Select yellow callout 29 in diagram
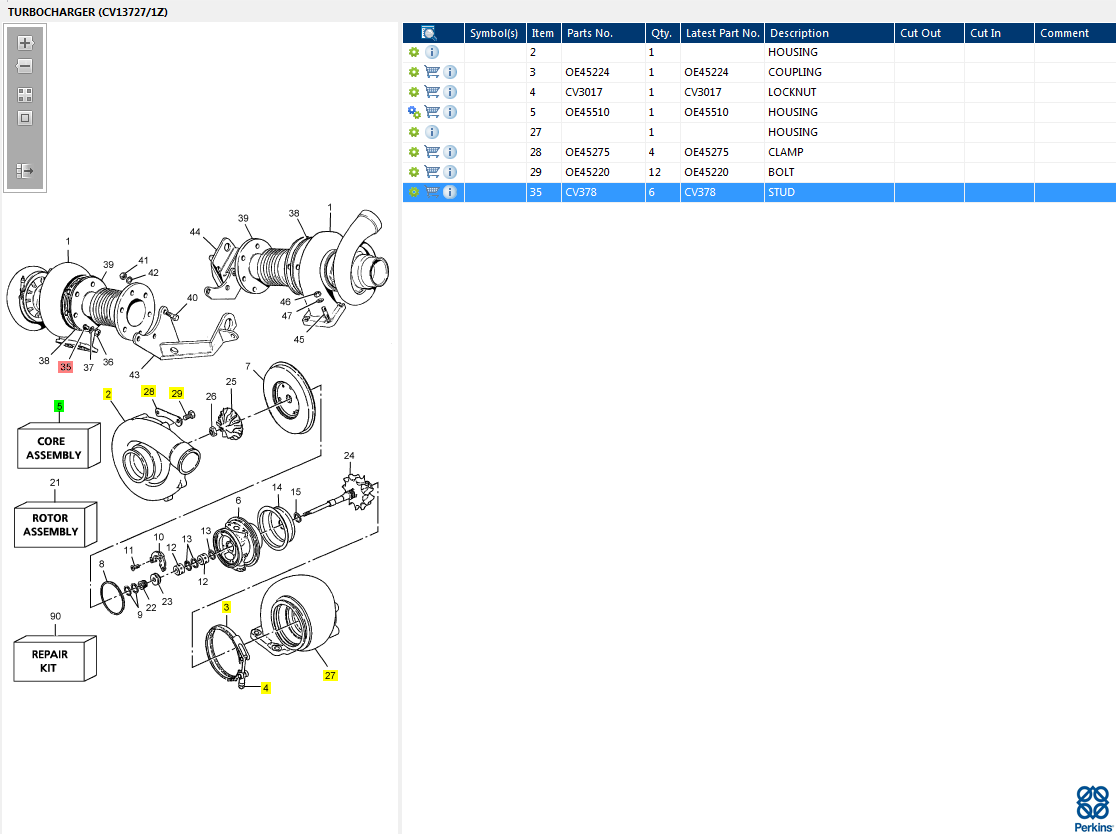The width and height of the screenshot is (1116, 834). point(177,393)
